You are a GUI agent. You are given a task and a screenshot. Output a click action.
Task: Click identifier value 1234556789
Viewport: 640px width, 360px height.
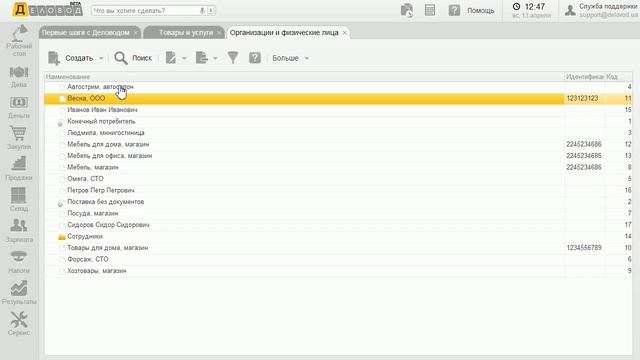coord(584,248)
